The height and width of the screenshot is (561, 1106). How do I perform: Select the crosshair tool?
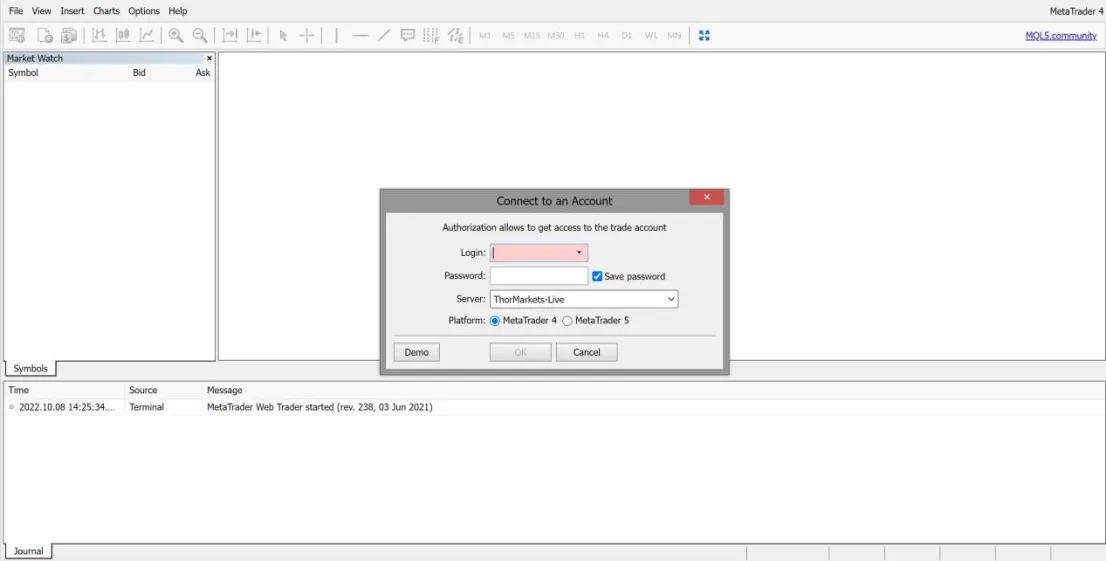click(307, 35)
